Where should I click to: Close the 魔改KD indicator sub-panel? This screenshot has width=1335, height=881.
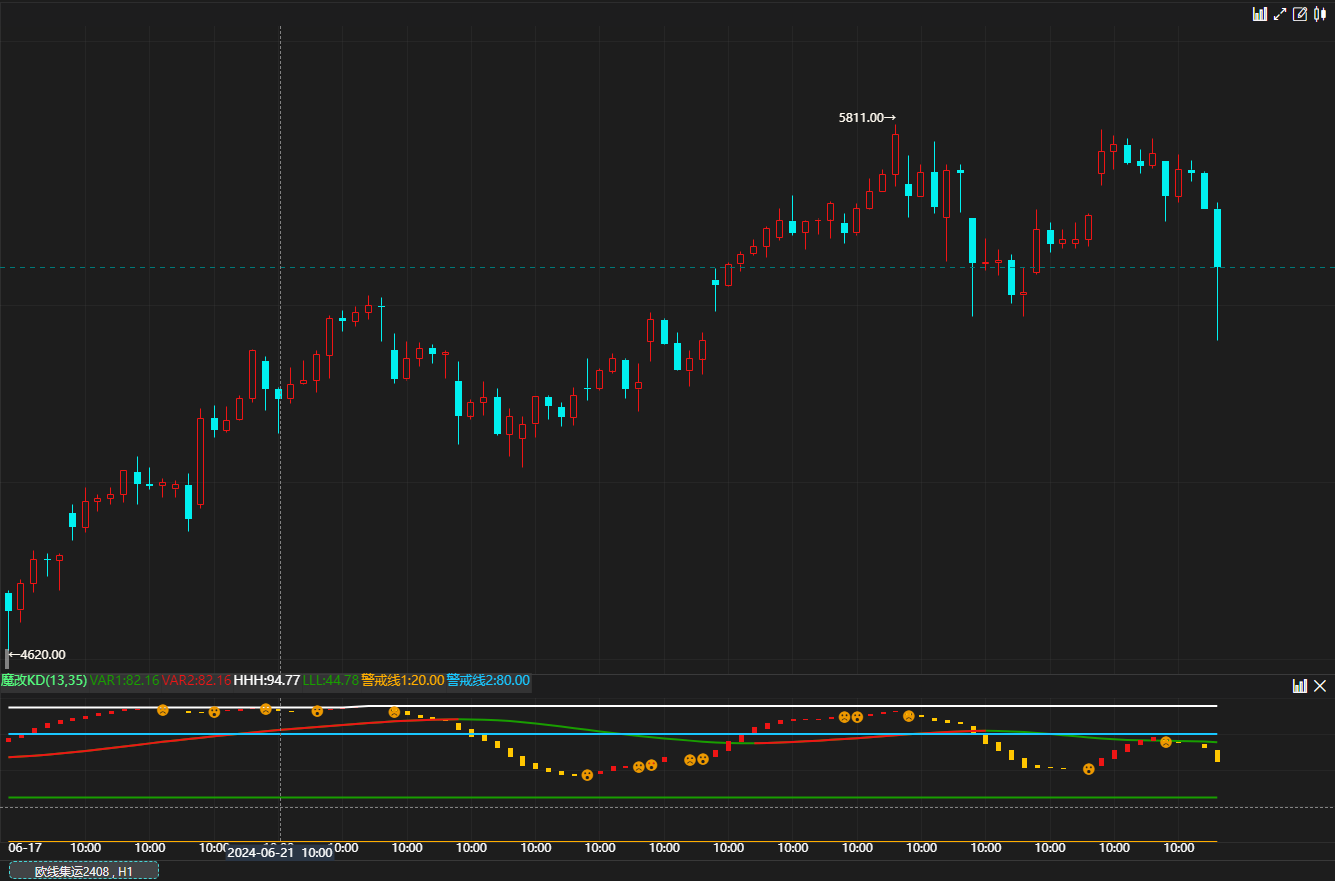(x=1320, y=686)
